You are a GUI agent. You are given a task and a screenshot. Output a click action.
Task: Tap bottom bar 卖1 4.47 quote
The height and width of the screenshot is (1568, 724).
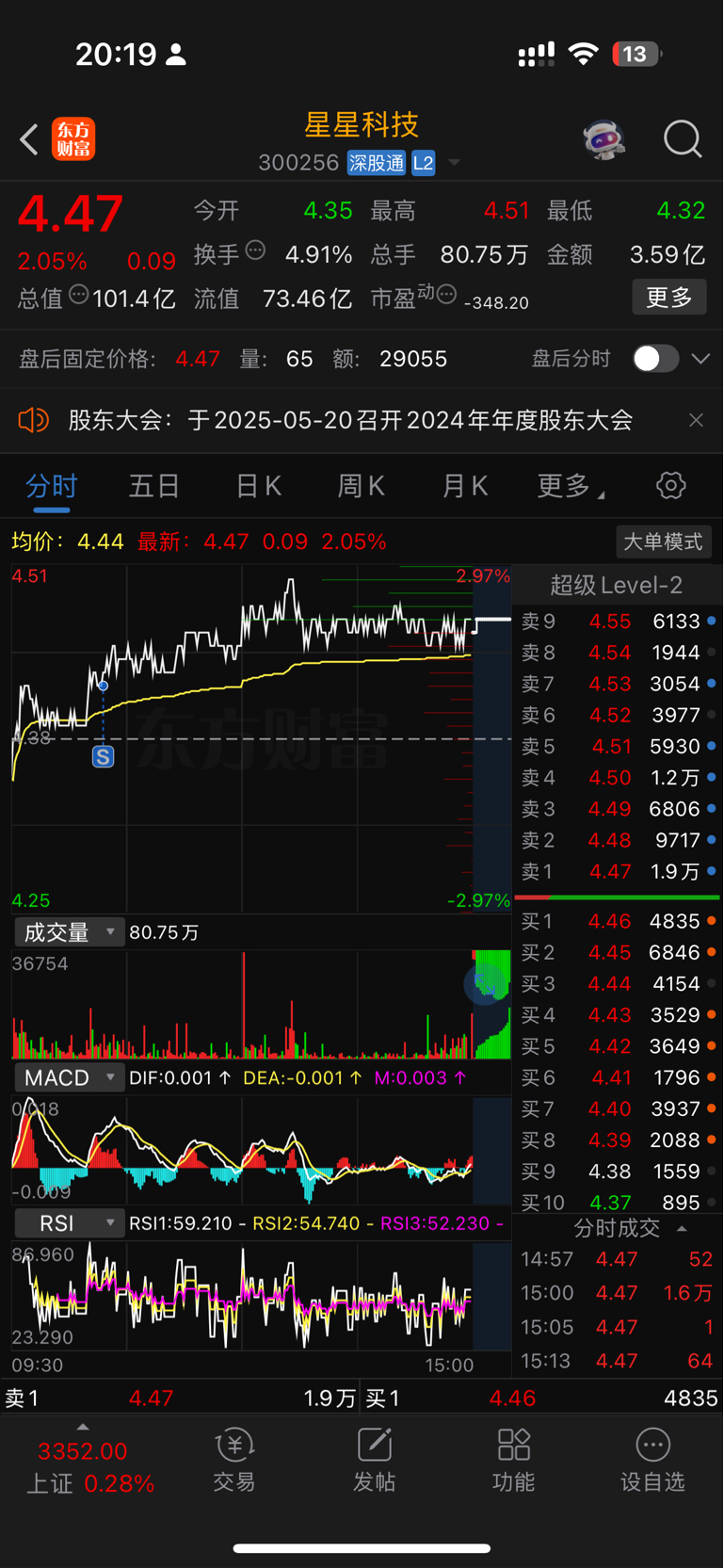pyautogui.click(x=181, y=1398)
